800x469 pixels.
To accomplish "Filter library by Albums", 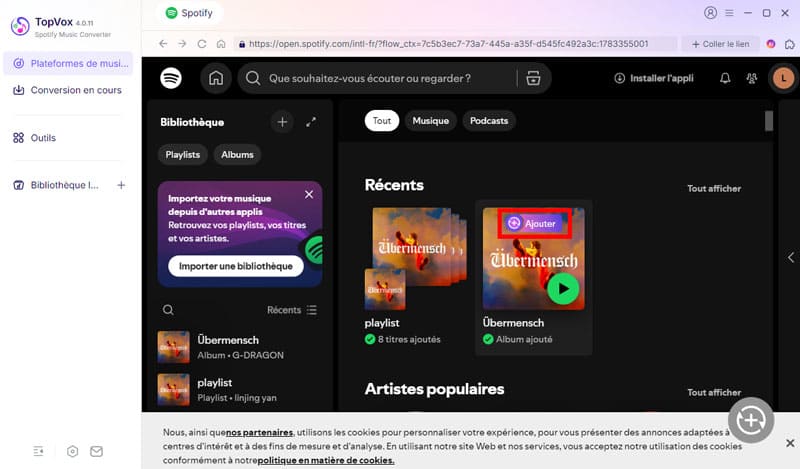I will [237, 155].
